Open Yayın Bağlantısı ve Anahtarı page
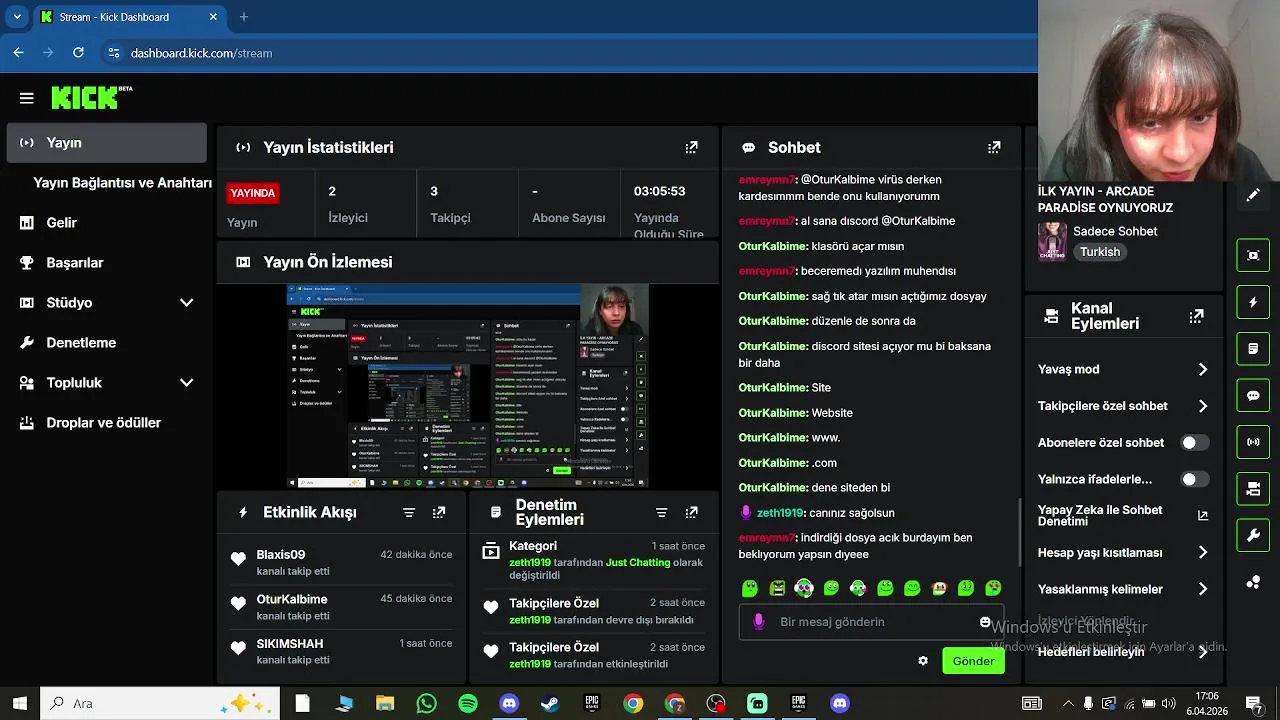The image size is (1280, 720). pos(122,183)
